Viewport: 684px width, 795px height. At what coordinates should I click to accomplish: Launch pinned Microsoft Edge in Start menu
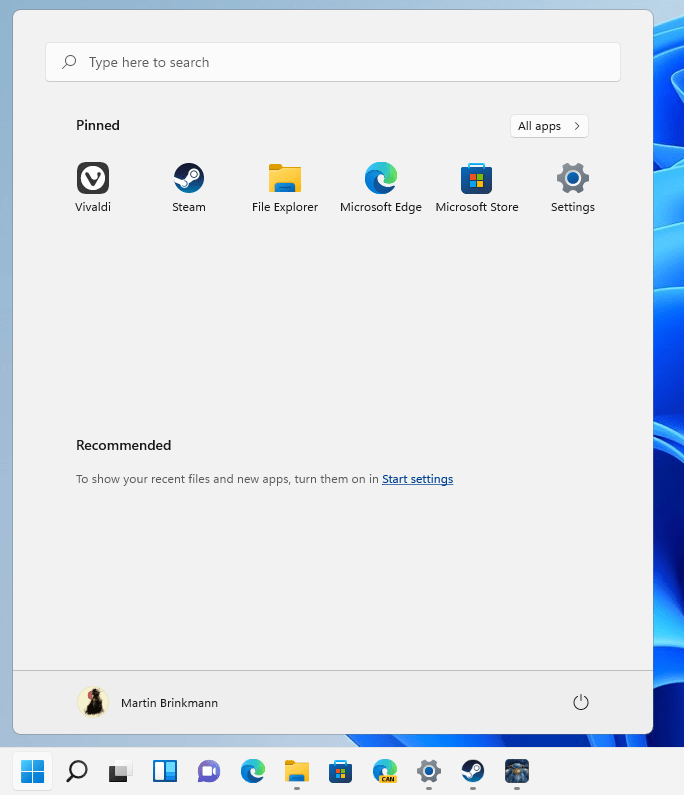381,187
